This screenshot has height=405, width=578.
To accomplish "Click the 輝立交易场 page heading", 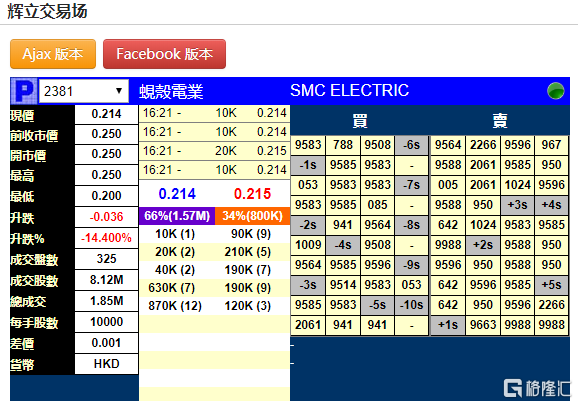I will (47, 11).
